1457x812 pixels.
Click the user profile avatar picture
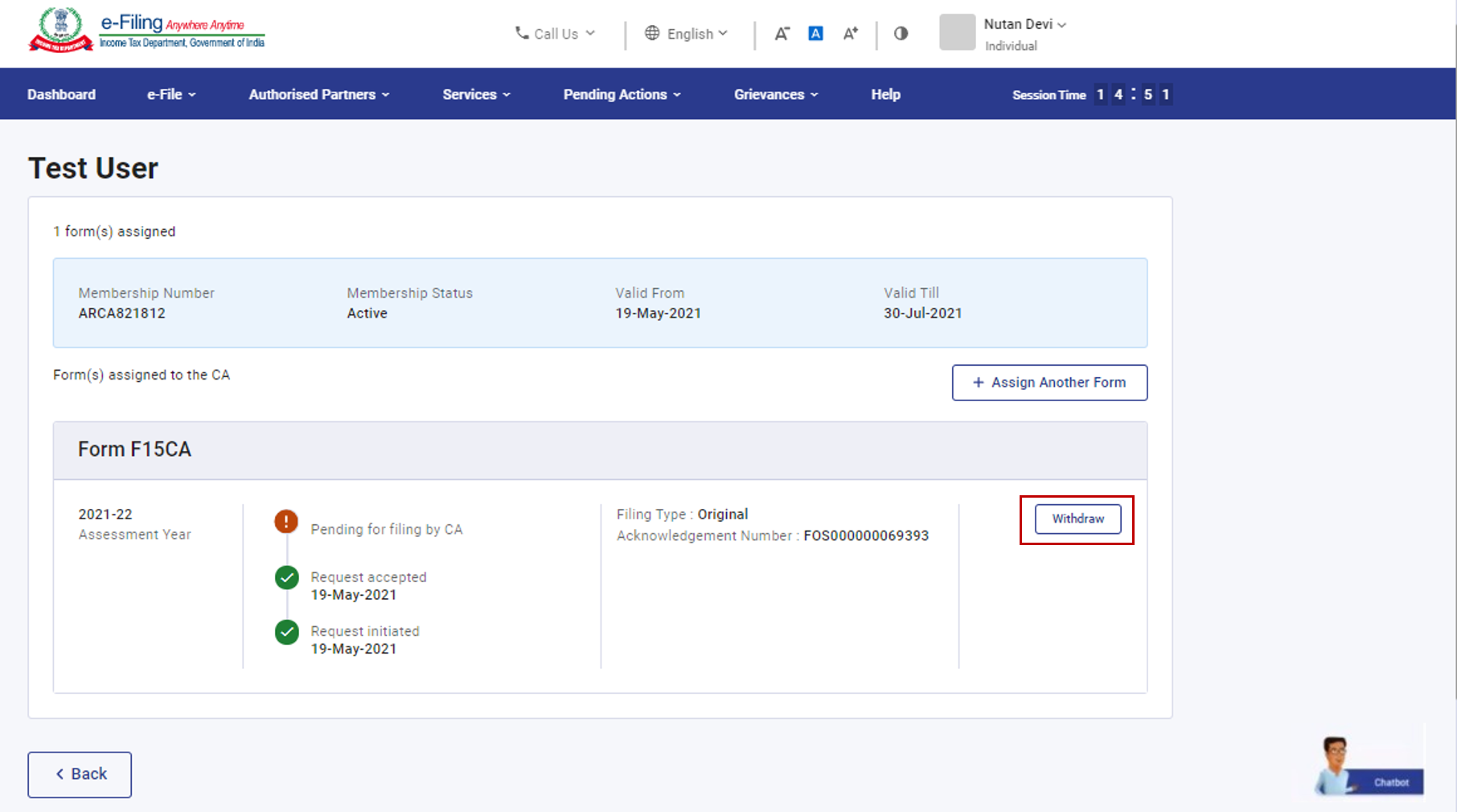point(957,33)
